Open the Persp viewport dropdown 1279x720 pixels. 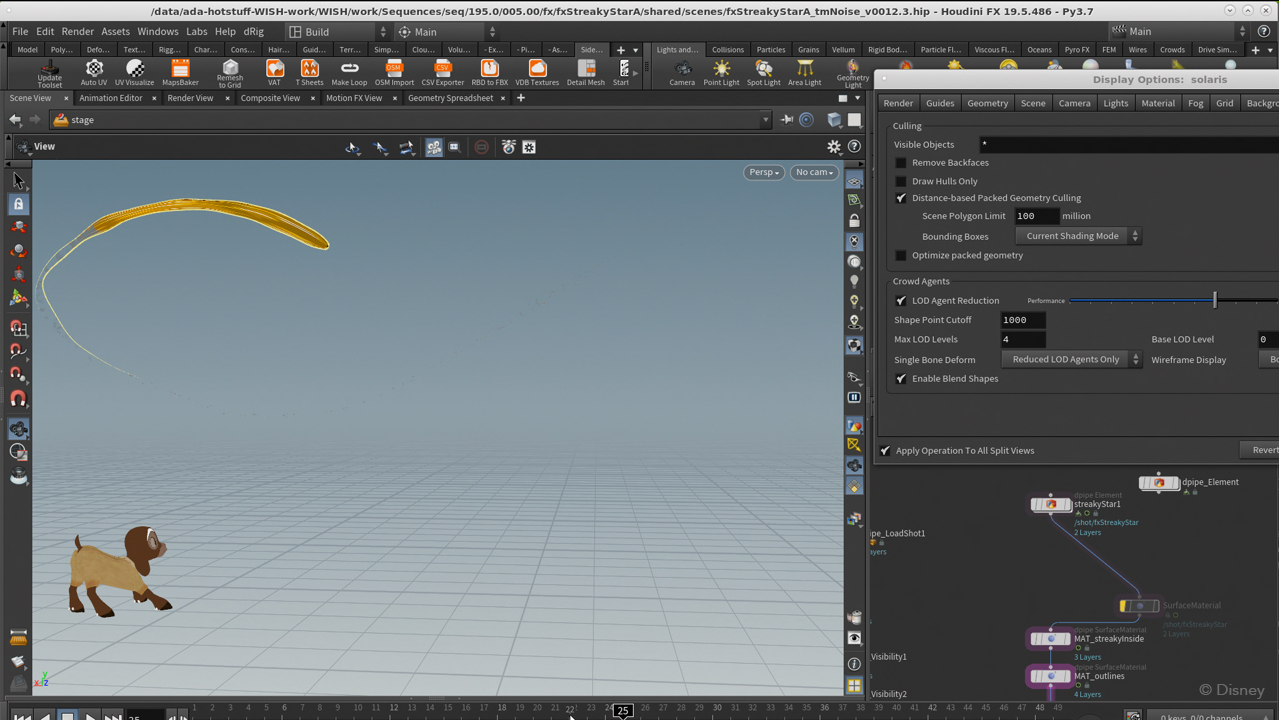(x=764, y=172)
